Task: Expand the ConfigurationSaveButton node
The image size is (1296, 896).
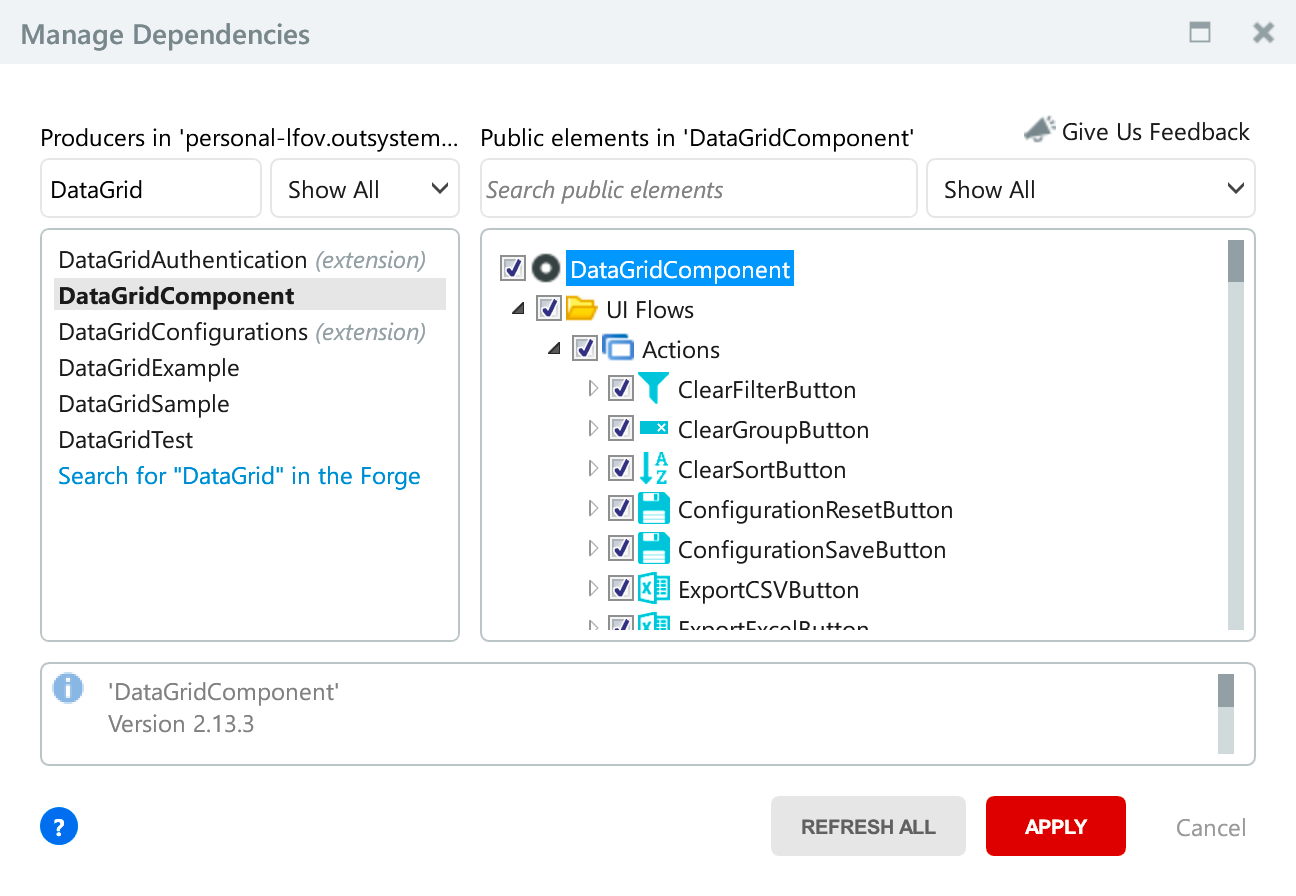Action: tap(593, 549)
